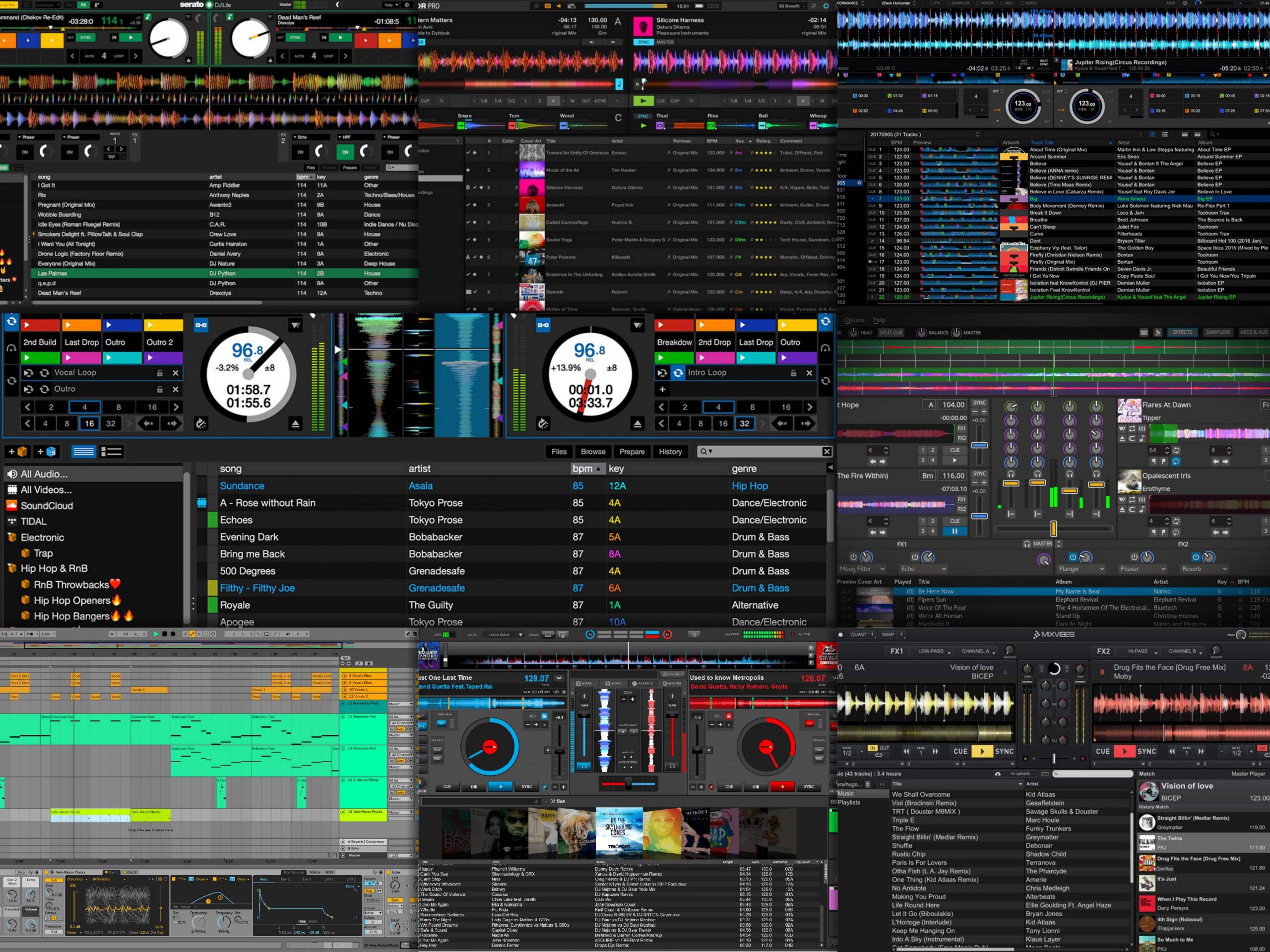Switch to detailed list view icon
Image resolution: width=1270 pixels, height=952 pixels.
pos(112,452)
